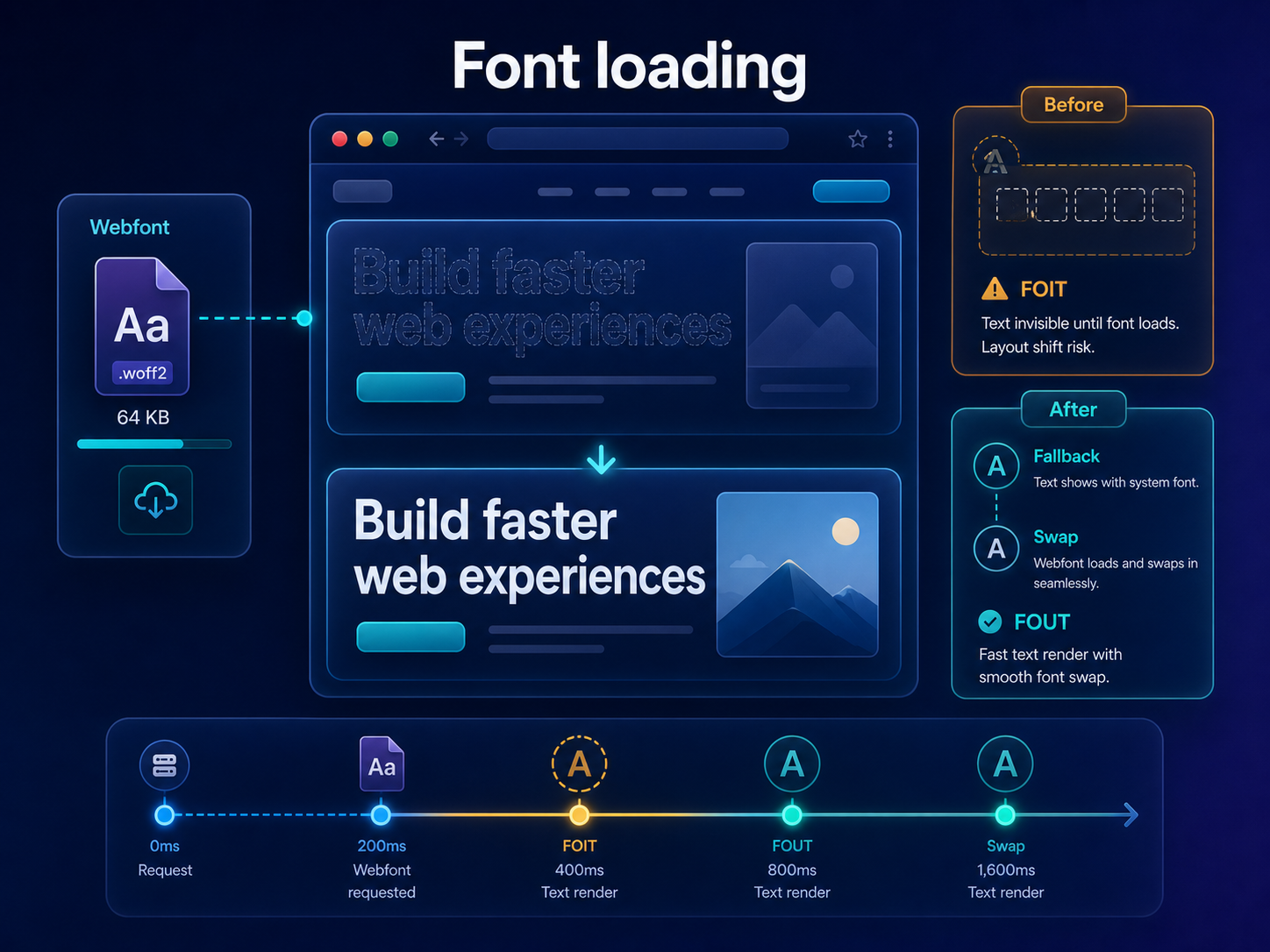The width and height of the screenshot is (1270, 952).
Task: Click the teal button in the lower hero card
Action: pos(410,636)
